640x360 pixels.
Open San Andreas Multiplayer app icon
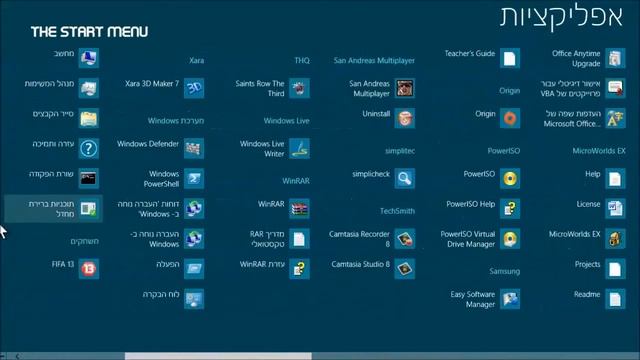click(404, 88)
